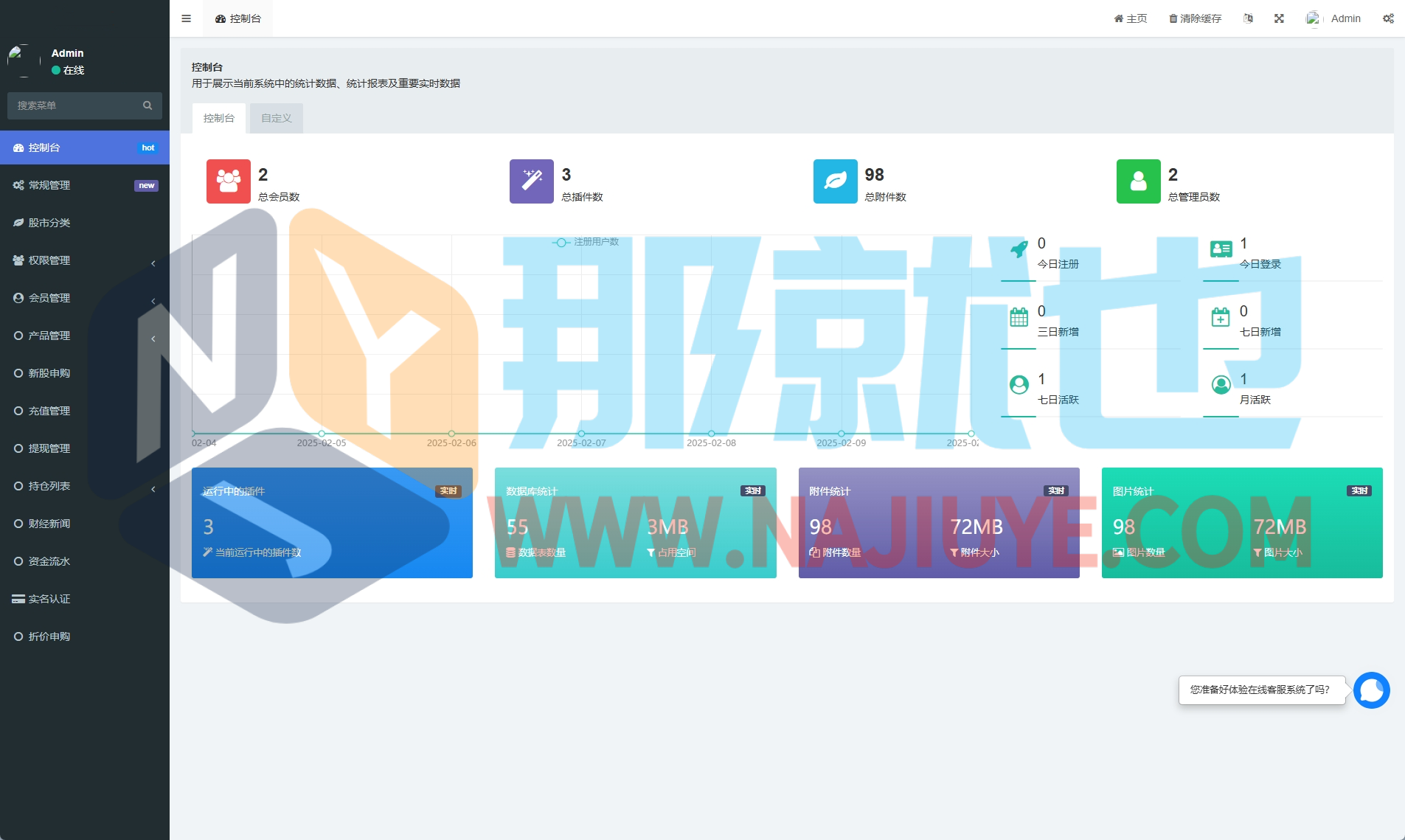Click the 2025-02-07 data point on chart
The image size is (1405, 840).
[581, 434]
